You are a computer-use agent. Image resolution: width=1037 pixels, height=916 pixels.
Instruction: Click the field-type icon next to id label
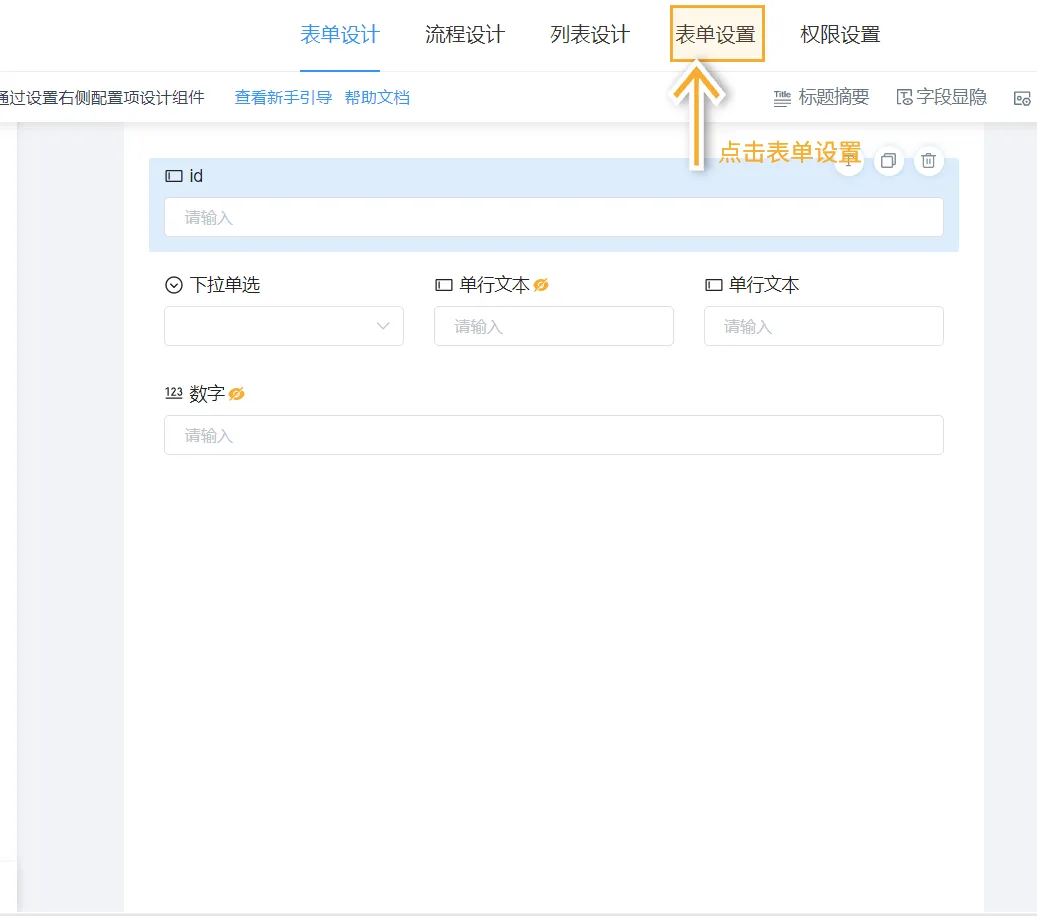[x=174, y=176]
